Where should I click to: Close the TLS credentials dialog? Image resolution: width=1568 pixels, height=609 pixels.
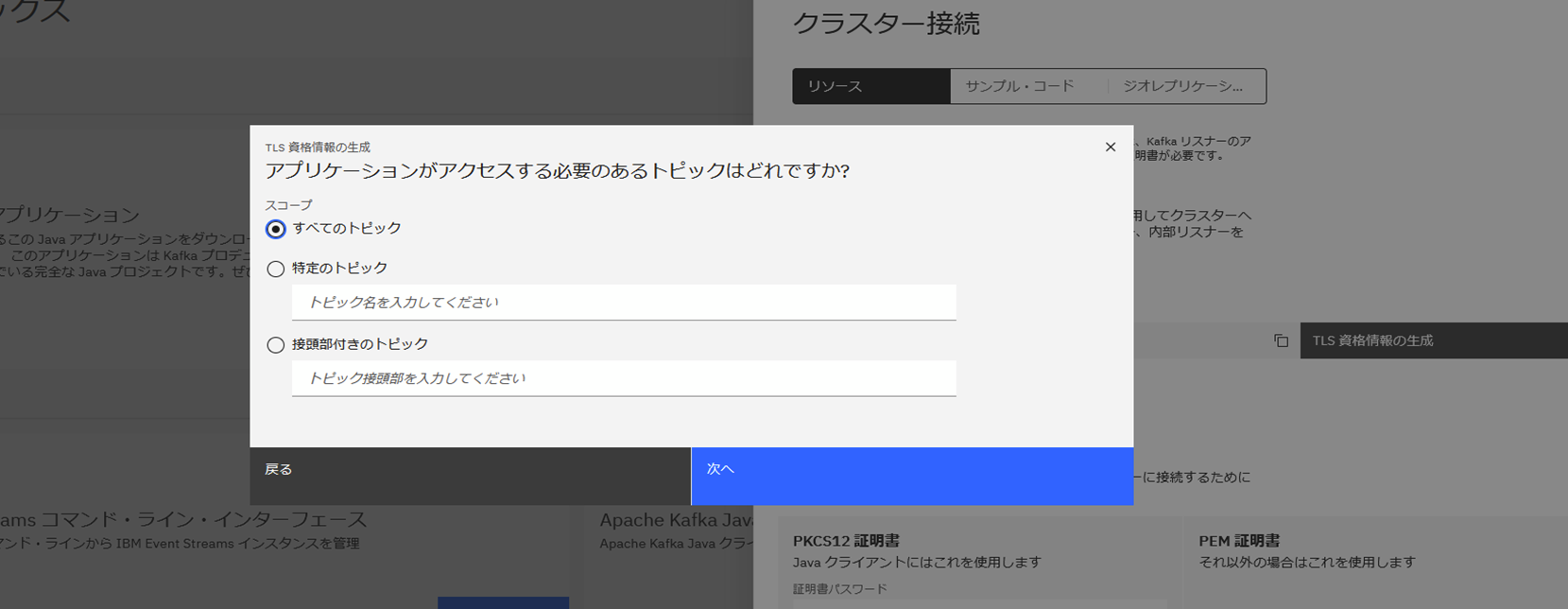1111,147
